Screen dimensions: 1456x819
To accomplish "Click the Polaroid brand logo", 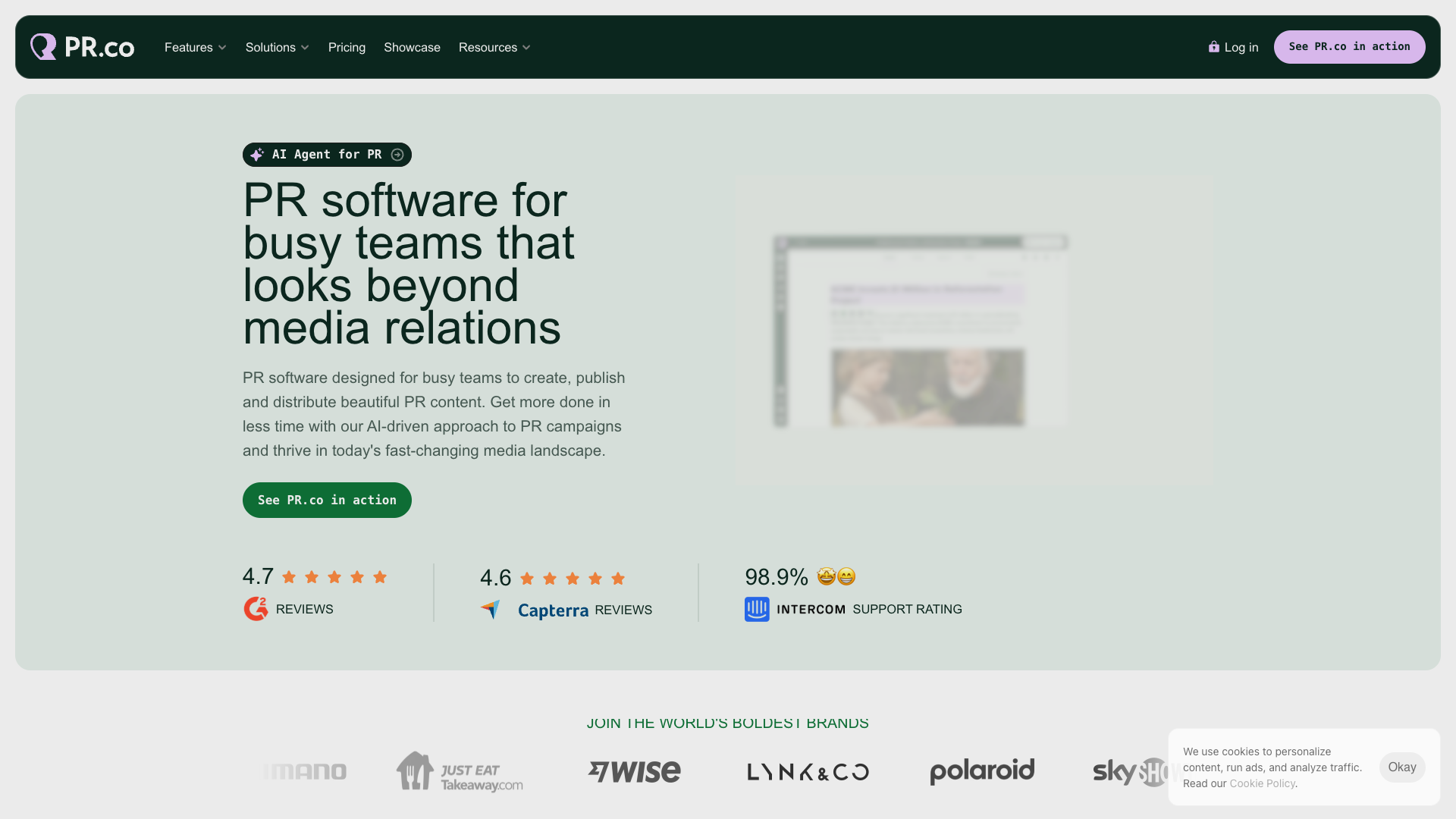I will coord(982,771).
